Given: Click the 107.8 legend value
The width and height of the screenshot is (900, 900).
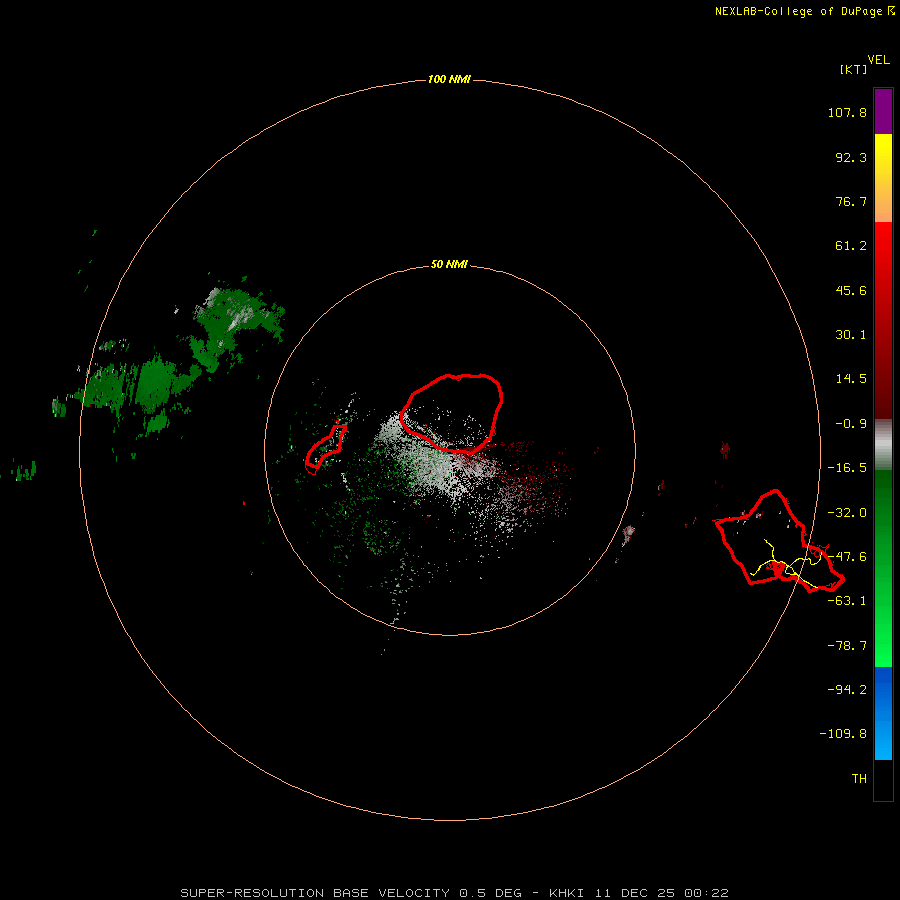Looking at the screenshot, I should pyautogui.click(x=847, y=112).
